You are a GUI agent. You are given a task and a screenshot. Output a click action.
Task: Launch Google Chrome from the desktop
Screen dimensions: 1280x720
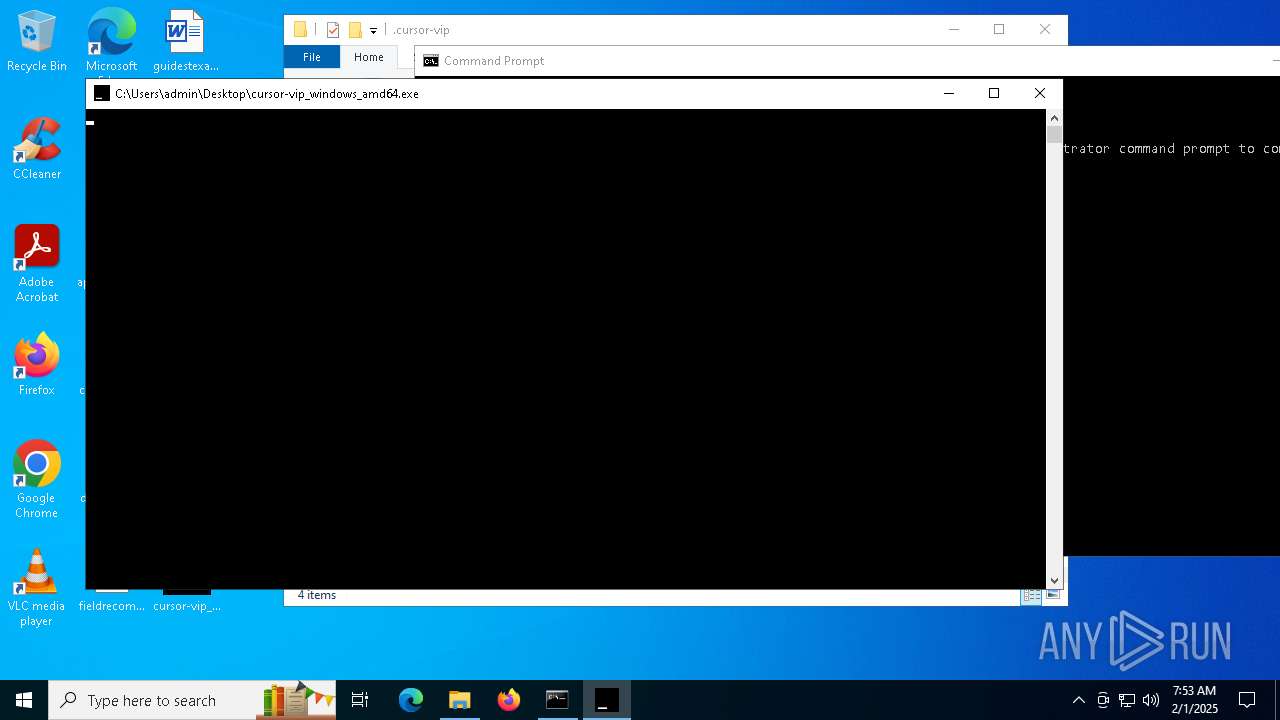coord(37,480)
